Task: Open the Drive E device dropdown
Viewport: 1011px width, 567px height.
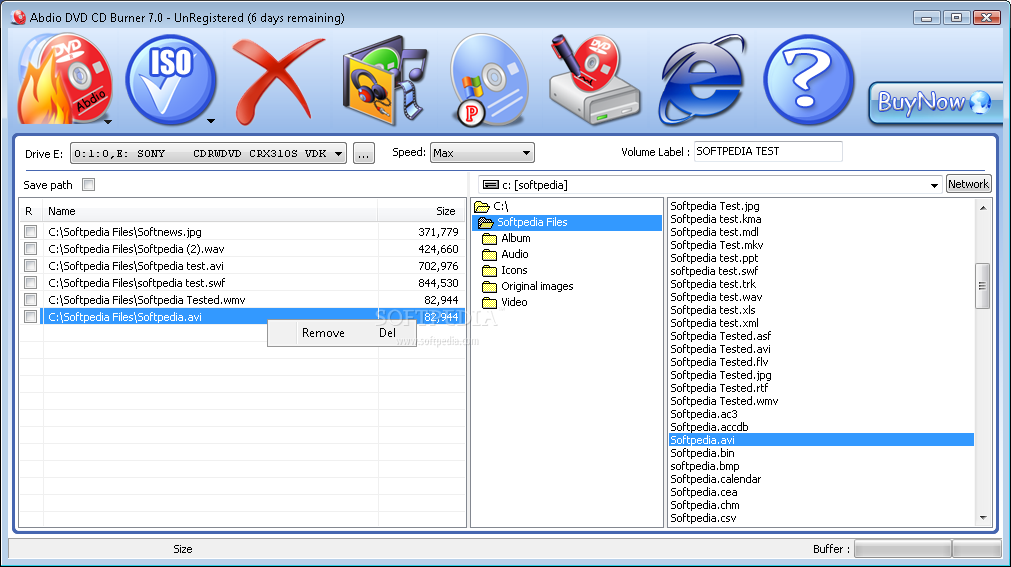Action: coord(208,154)
